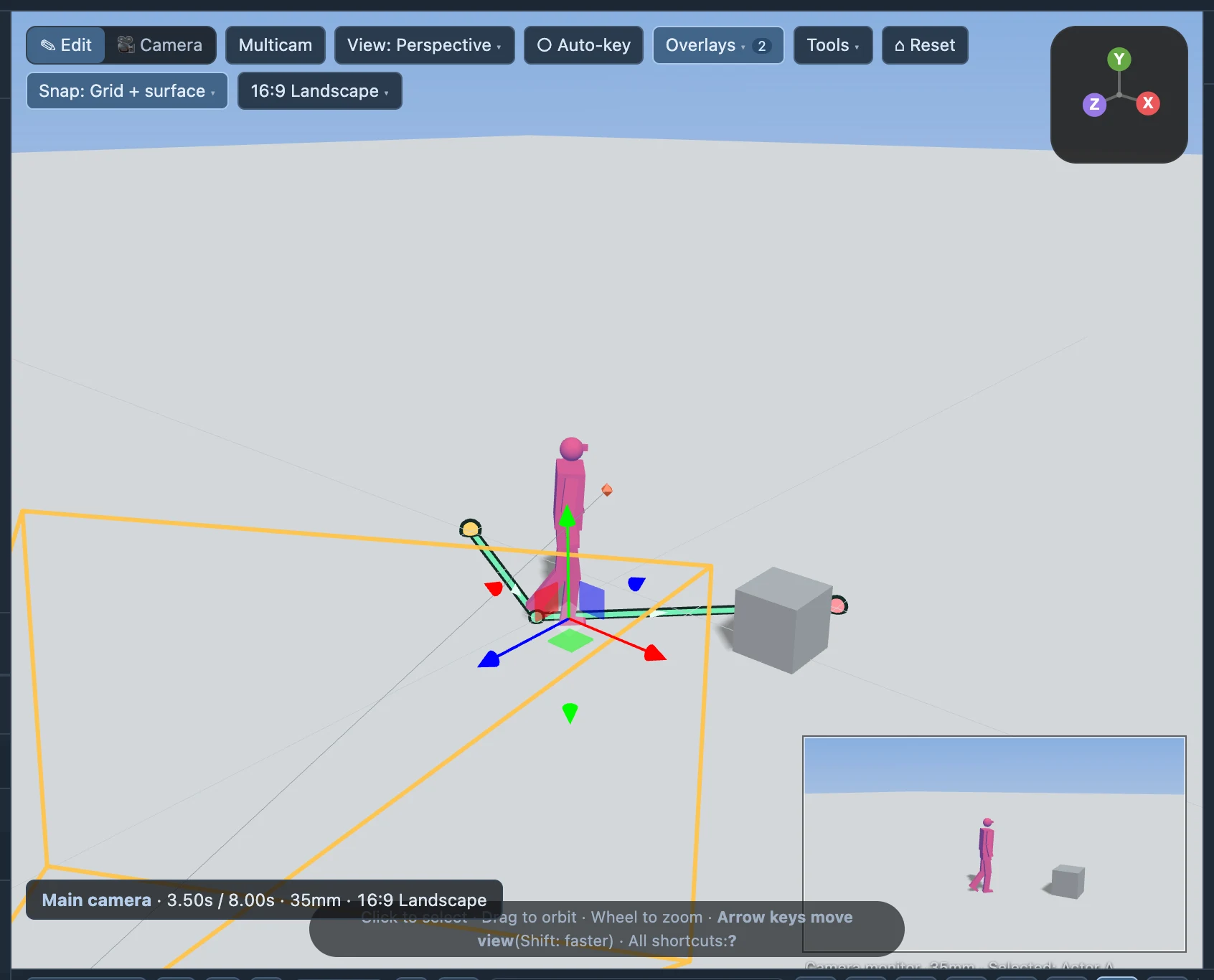
Task: Open the Overlays menu
Action: (x=718, y=45)
